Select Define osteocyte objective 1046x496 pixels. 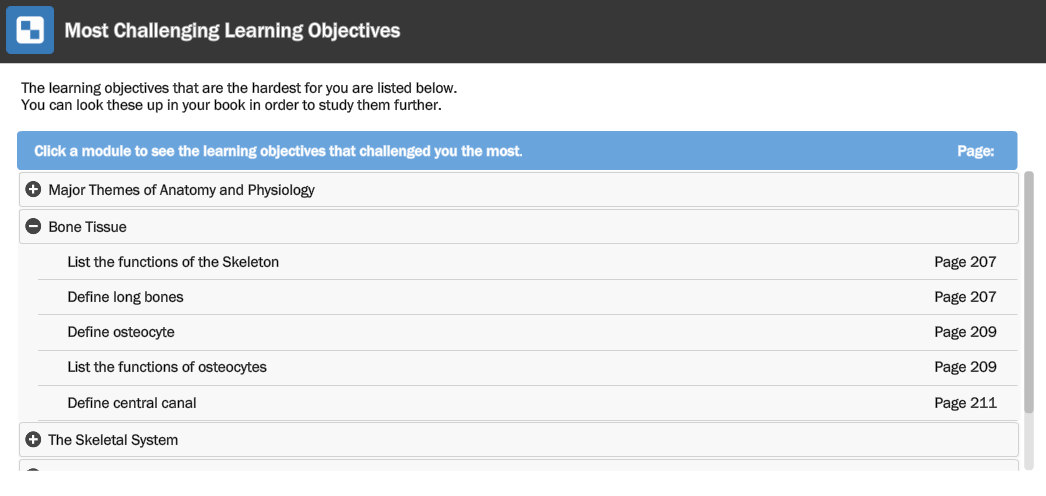pos(121,332)
